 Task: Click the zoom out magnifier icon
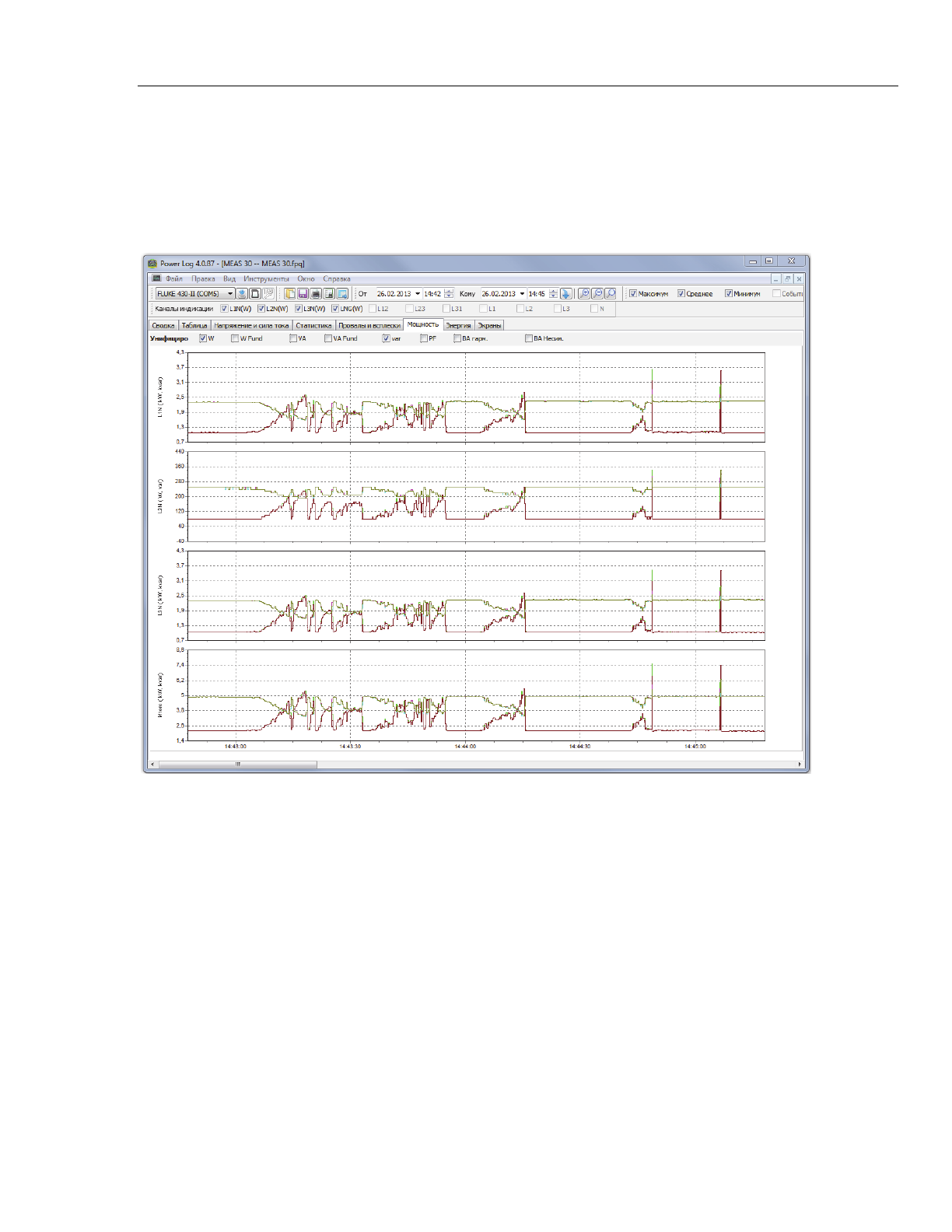click(x=597, y=294)
